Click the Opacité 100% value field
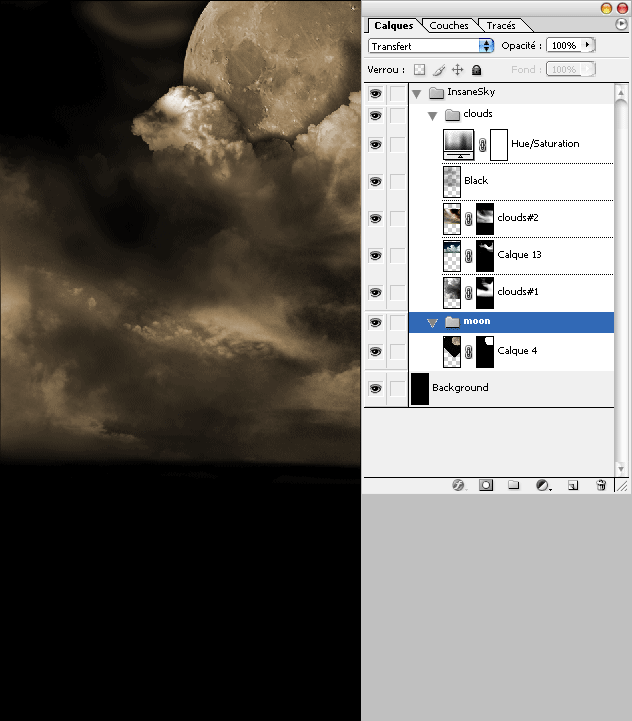632x721 pixels. pyautogui.click(x=564, y=45)
